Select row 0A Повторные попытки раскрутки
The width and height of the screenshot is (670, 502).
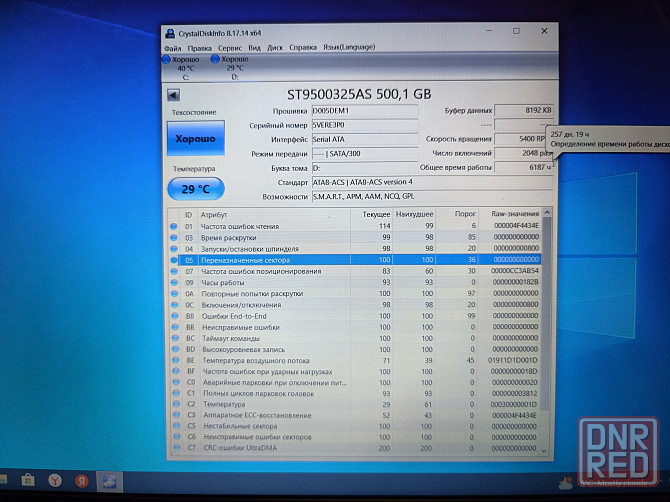coord(355,294)
